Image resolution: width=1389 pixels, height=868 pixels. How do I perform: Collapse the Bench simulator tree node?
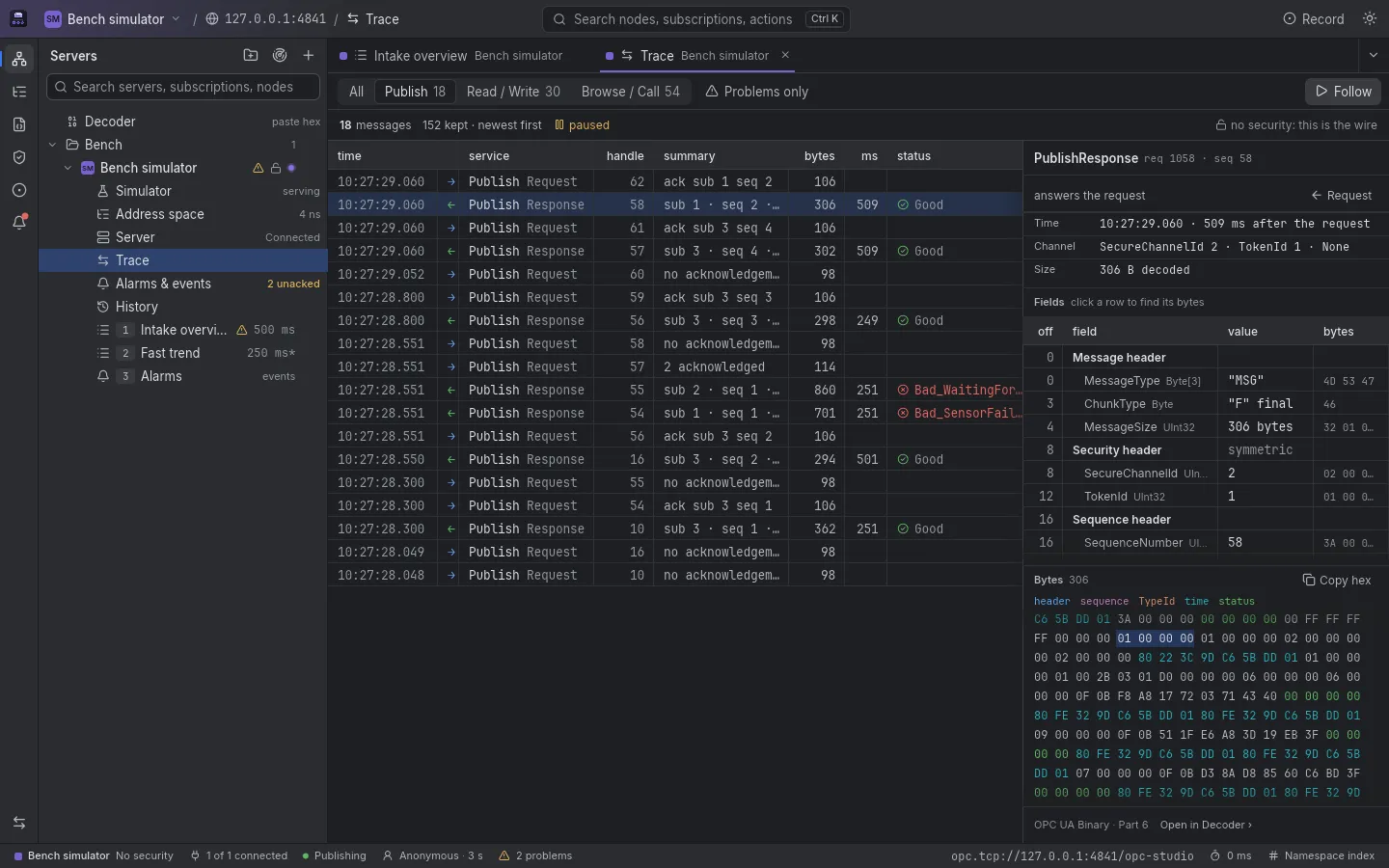click(x=68, y=168)
